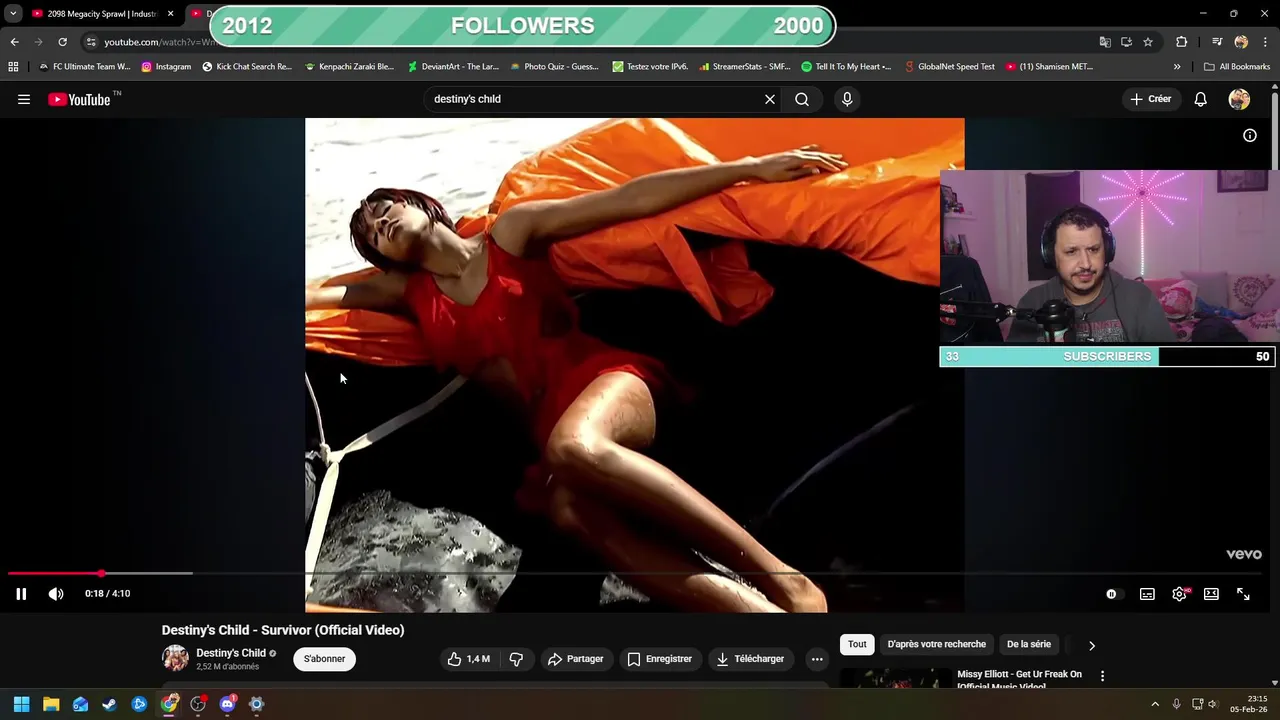Image resolution: width=1280 pixels, height=720 pixels.
Task: Open Chrome profile avatar in toolbar
Action: (1241, 42)
